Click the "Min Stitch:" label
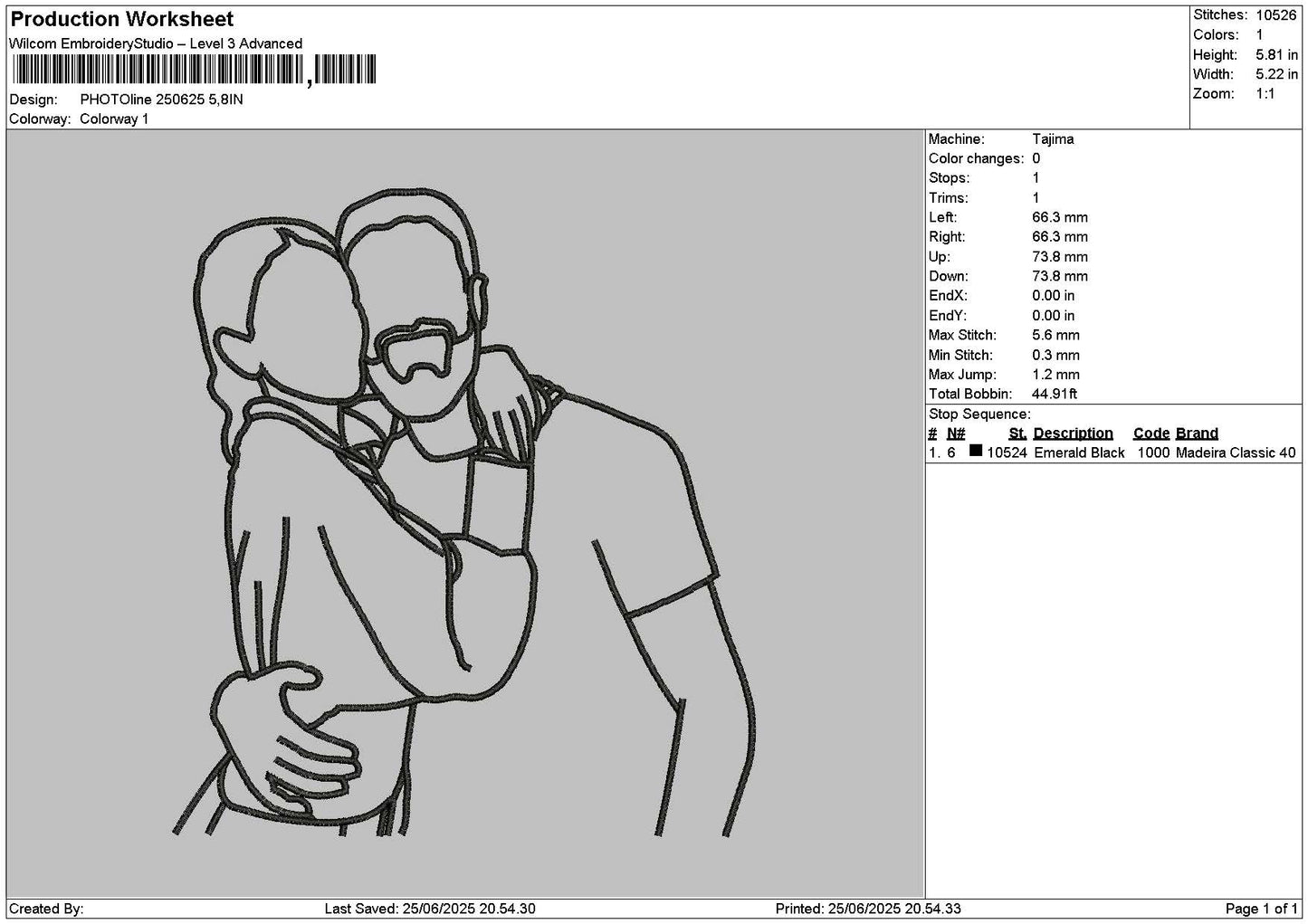Screen dimensions: 1308x924 point(960,356)
